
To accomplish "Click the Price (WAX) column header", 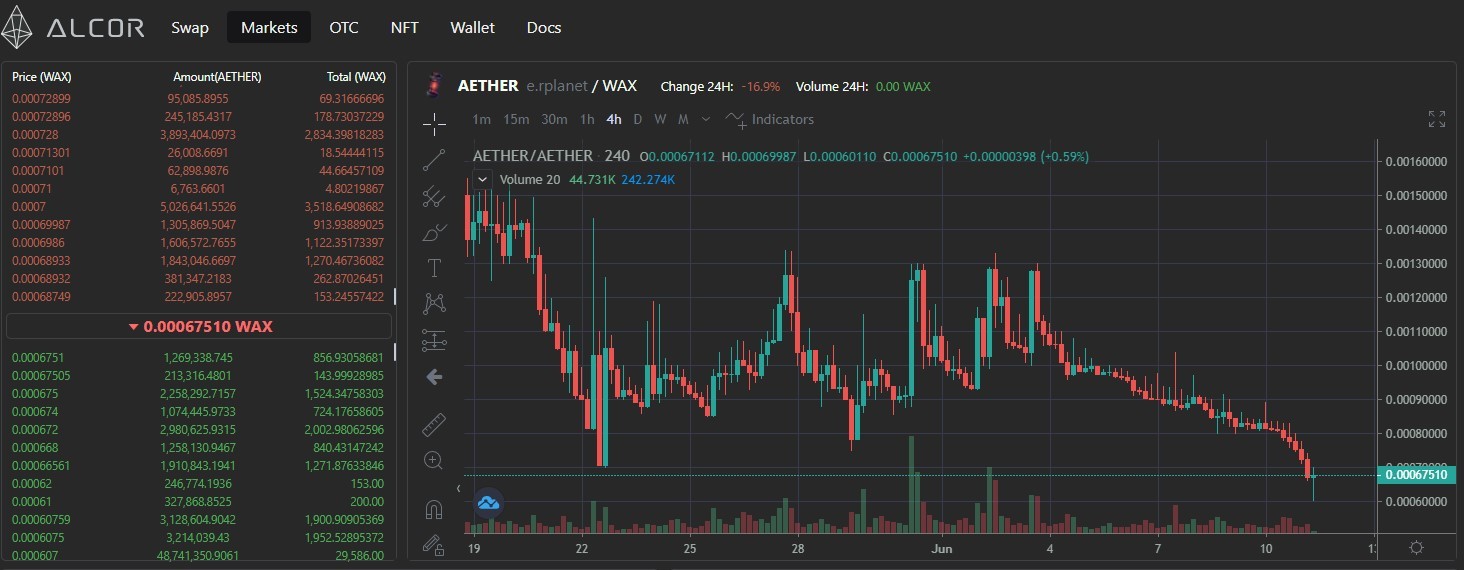I will pos(41,77).
